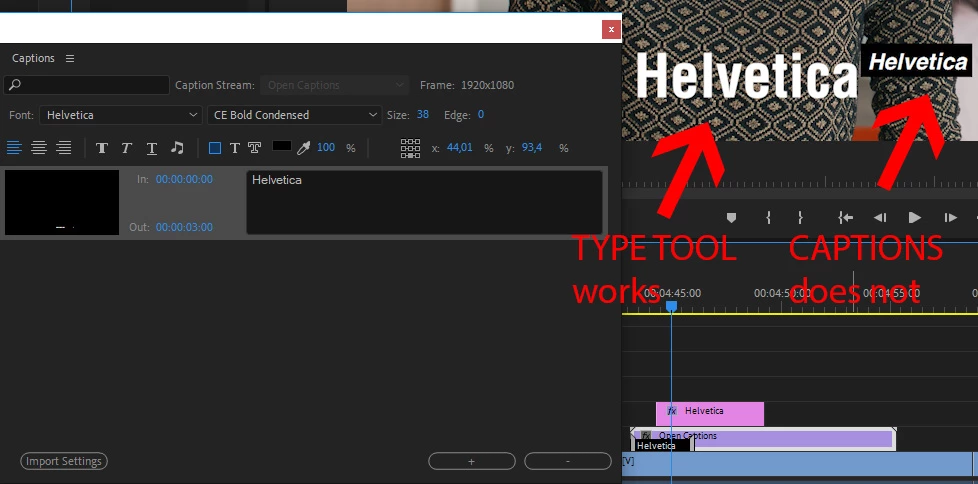This screenshot has width=978, height=484.
Task: Open the Helvetica font family dropdown
Action: pos(120,115)
